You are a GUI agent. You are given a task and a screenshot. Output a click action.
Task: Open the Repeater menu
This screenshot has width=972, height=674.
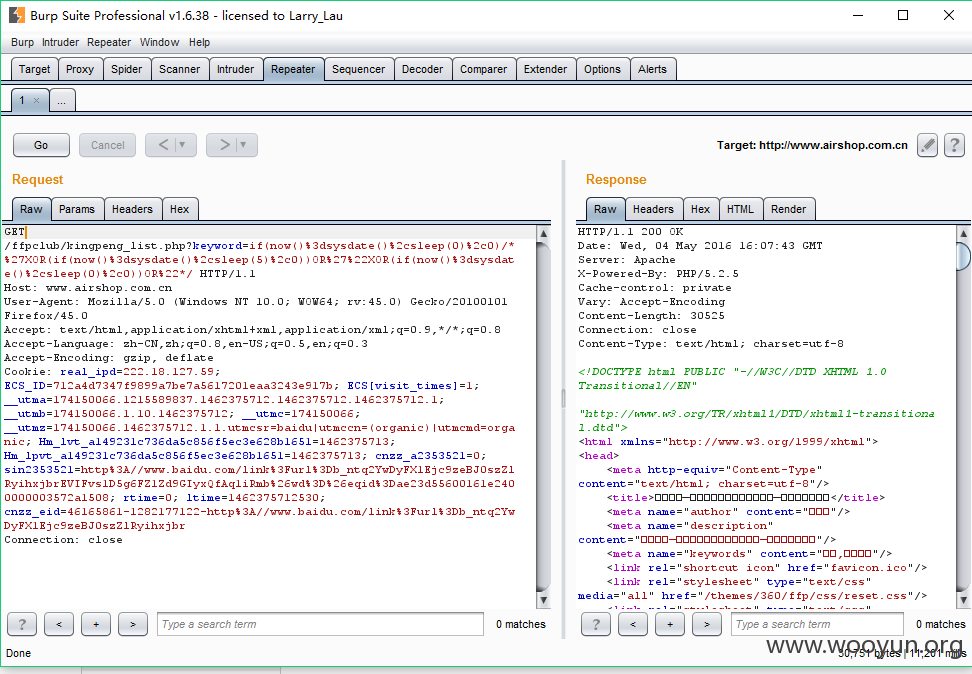pyautogui.click(x=108, y=42)
